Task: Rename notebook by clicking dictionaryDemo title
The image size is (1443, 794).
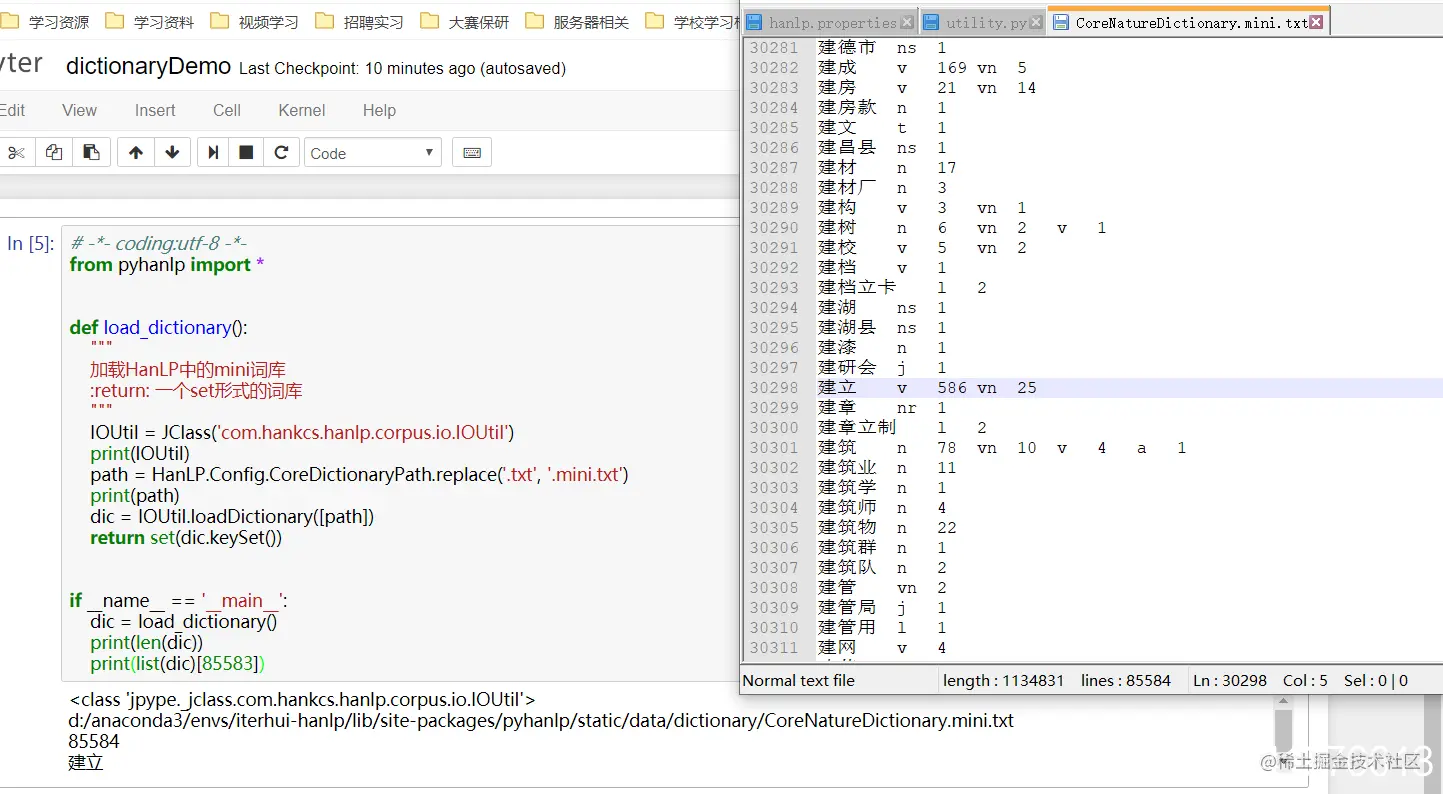Action: [x=148, y=67]
